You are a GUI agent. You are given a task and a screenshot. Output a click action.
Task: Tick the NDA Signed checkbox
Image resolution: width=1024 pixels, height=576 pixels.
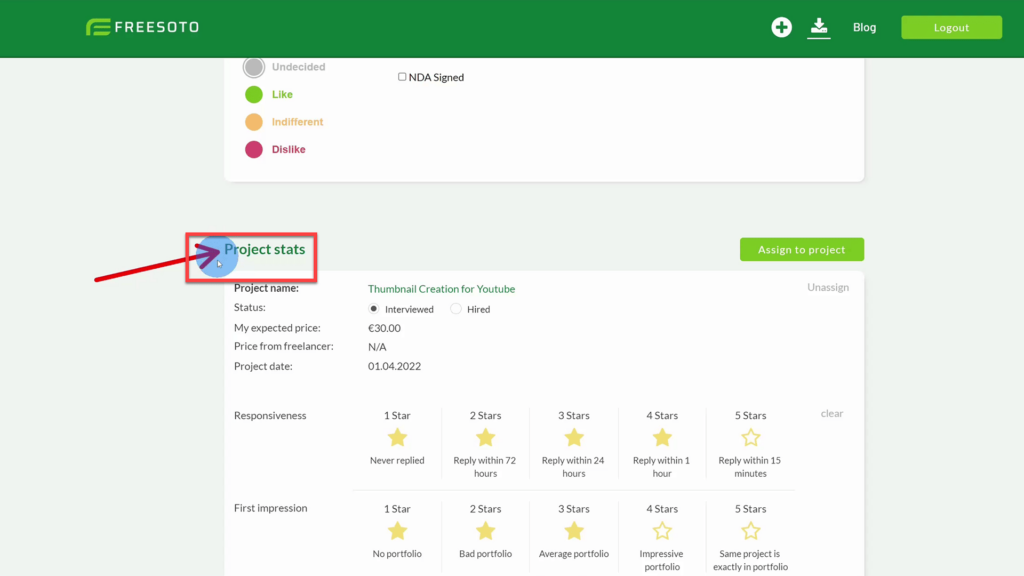click(402, 77)
